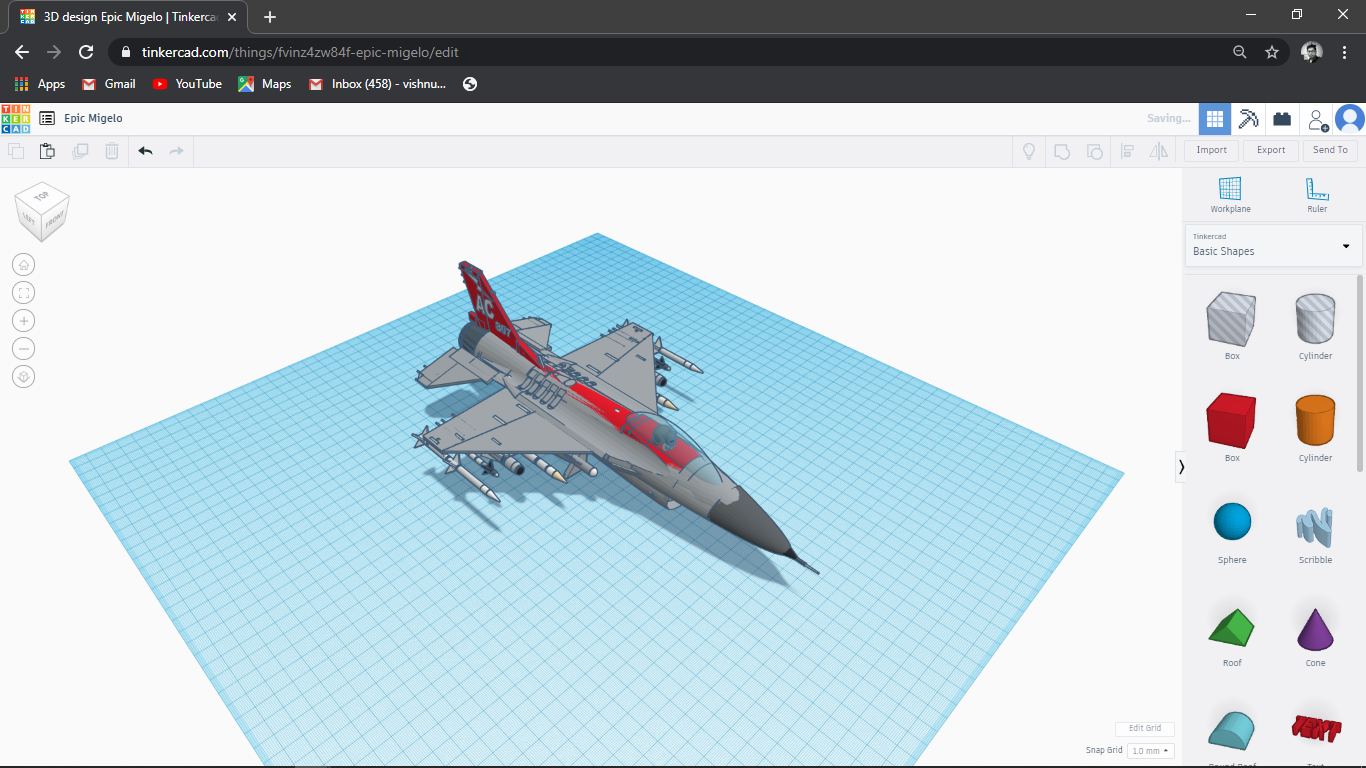Click the Export button
1366x768 pixels.
(1270, 150)
